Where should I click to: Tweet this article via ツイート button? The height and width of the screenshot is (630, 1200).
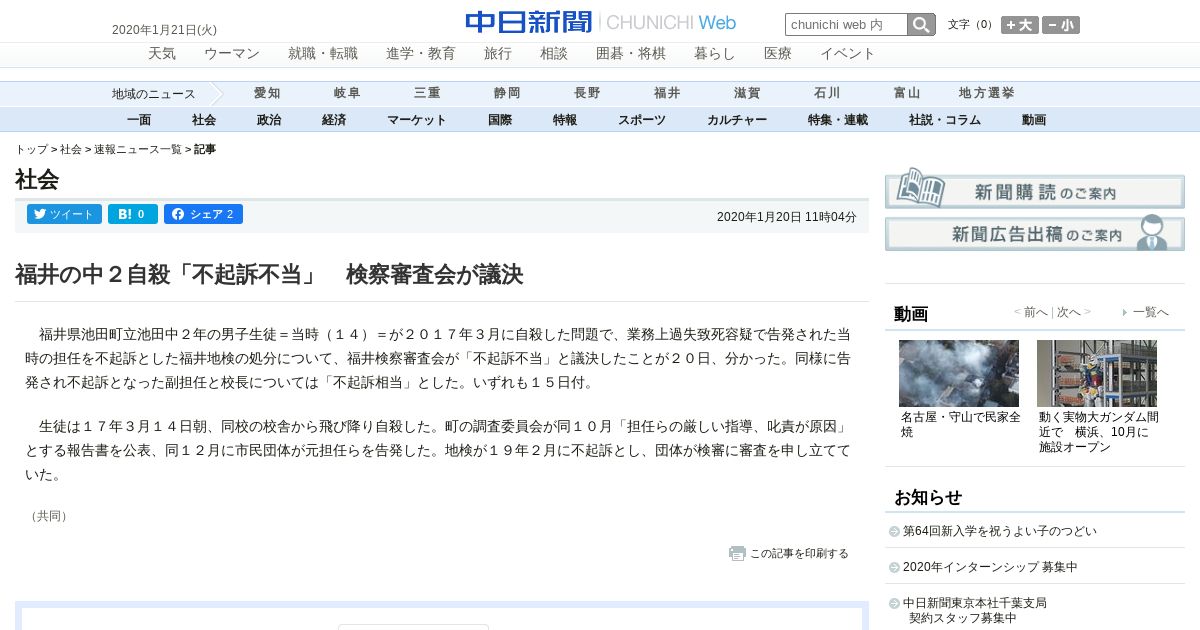click(64, 214)
